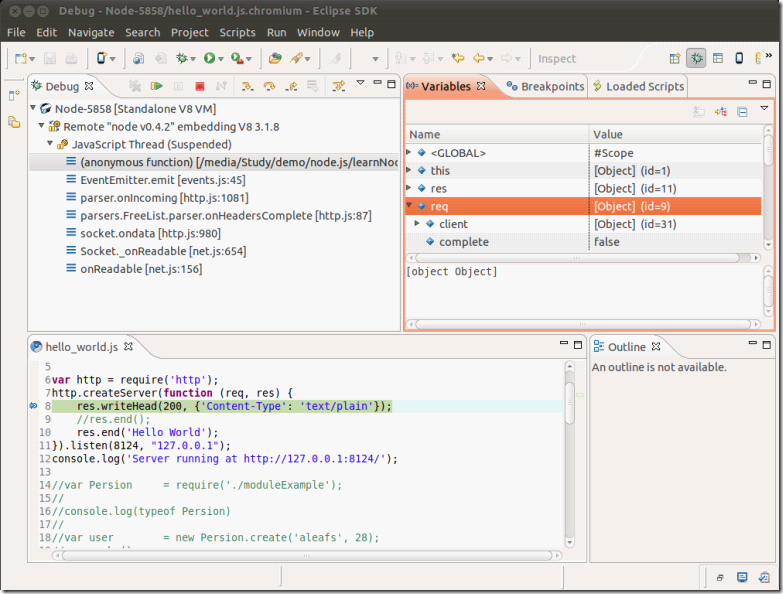The width and height of the screenshot is (783, 594).
Task: Click the Inspect toolbar button
Action: [557, 59]
